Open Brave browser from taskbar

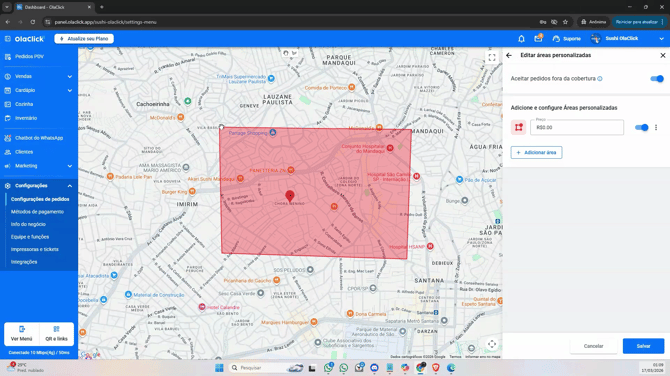(435, 368)
